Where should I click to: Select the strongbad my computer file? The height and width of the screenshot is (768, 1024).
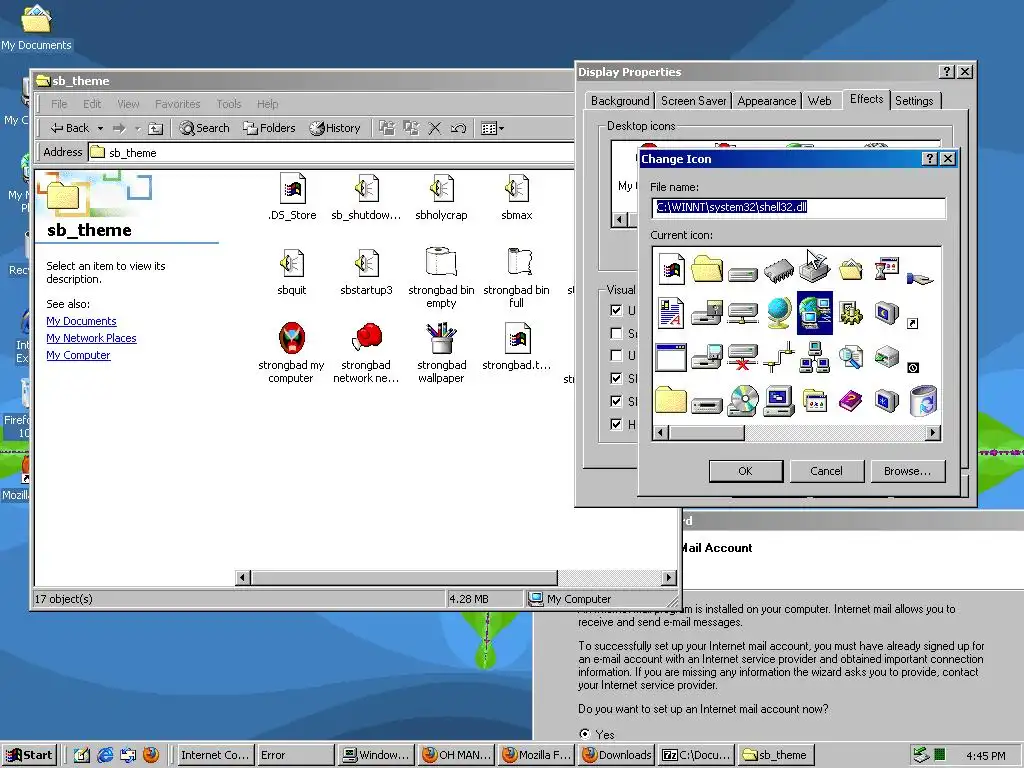click(x=291, y=353)
